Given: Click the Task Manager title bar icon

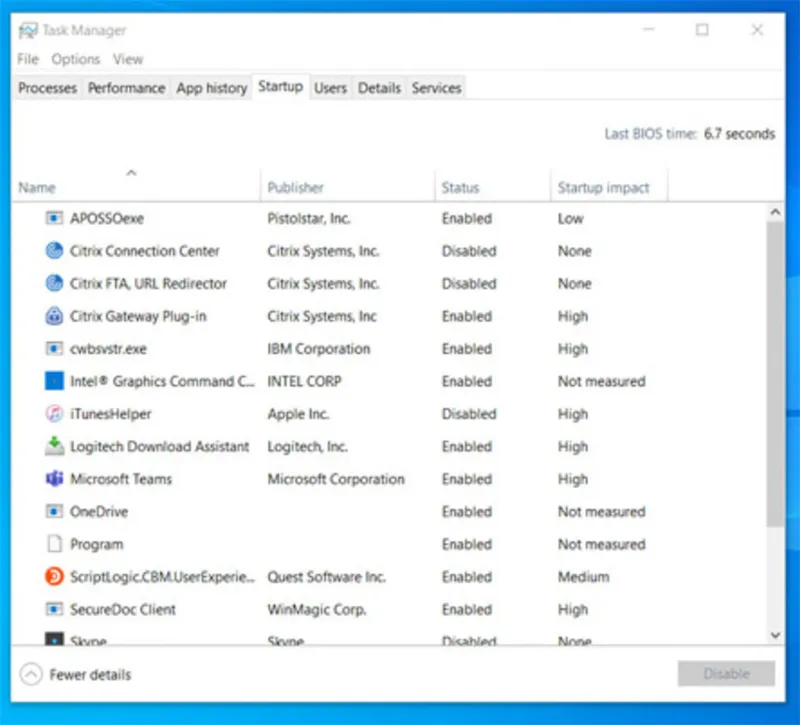Looking at the screenshot, I should tap(28, 31).
